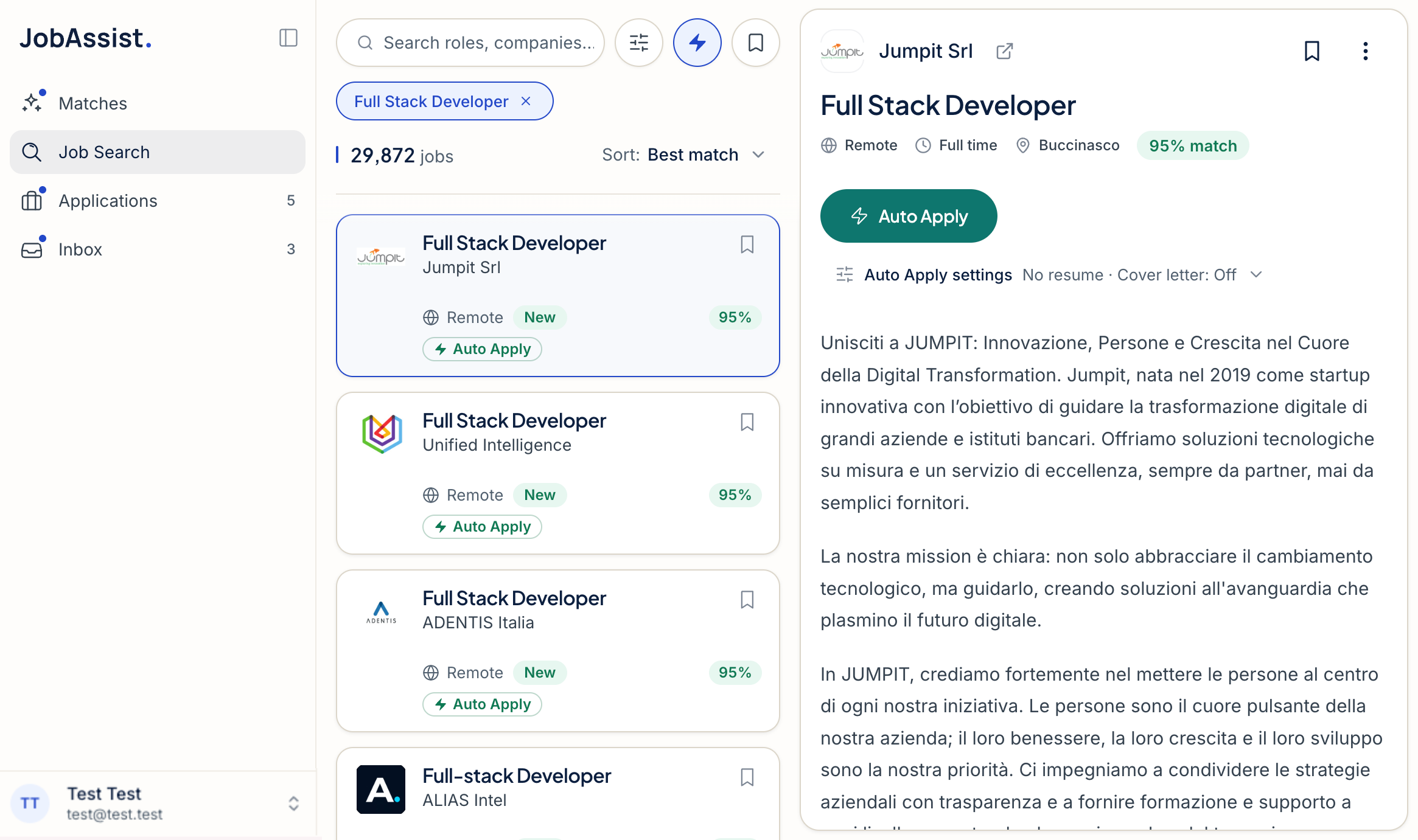Click 95% badge on ADENTIS Italia card

pos(735,673)
